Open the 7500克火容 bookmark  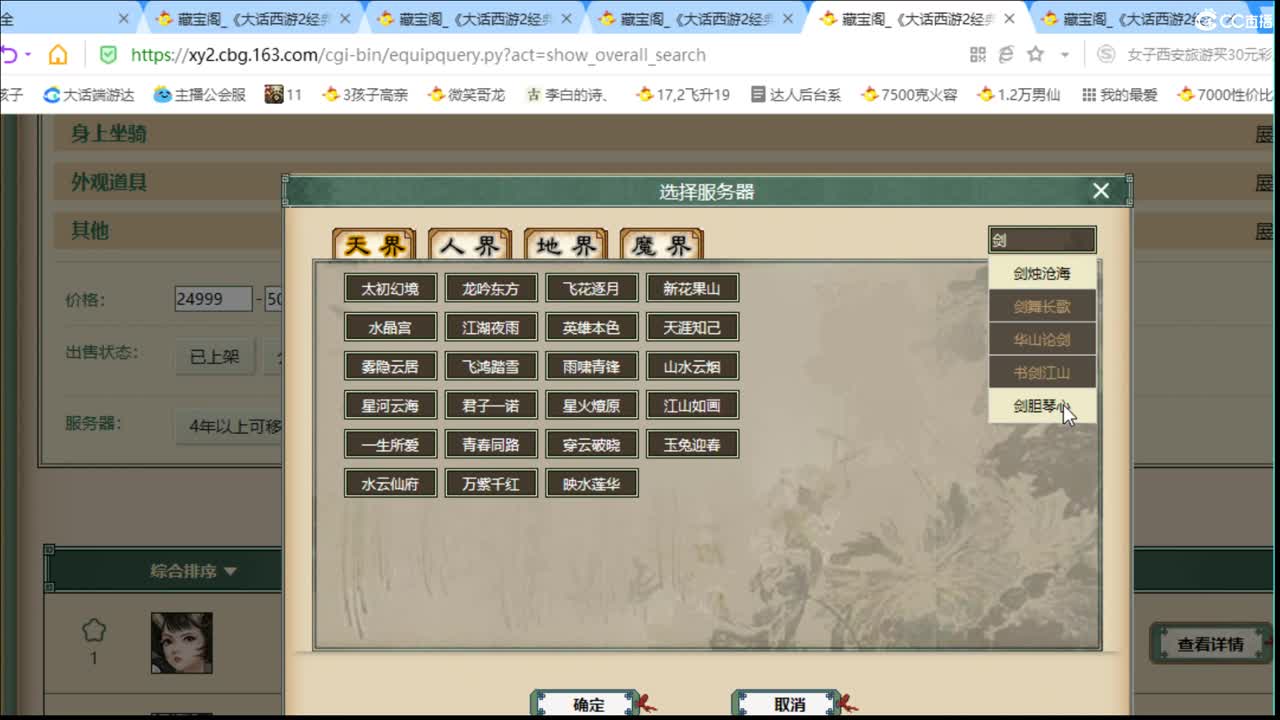909,94
